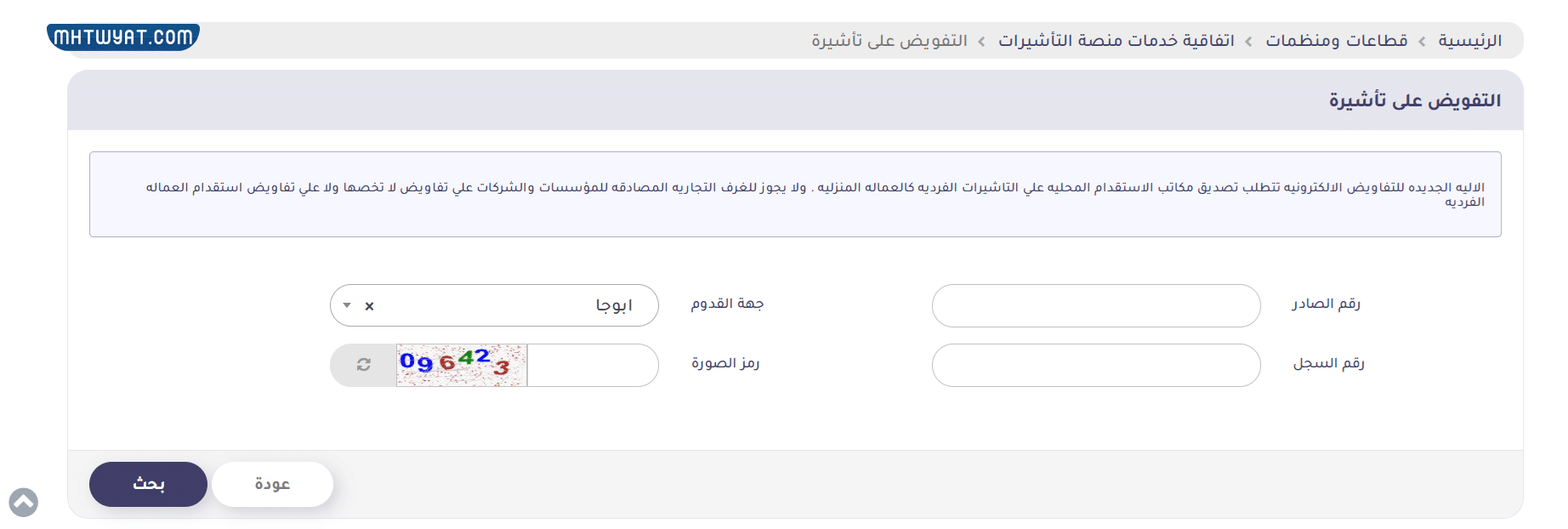Focus the رقم الصادر input field

[x=1095, y=305]
